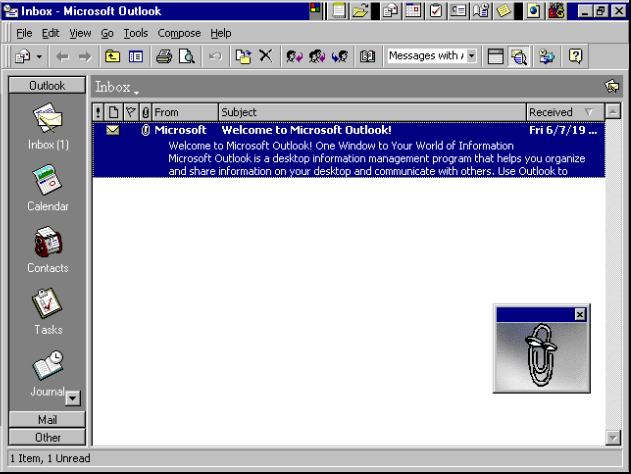Open Print Preview

click(x=187, y=56)
